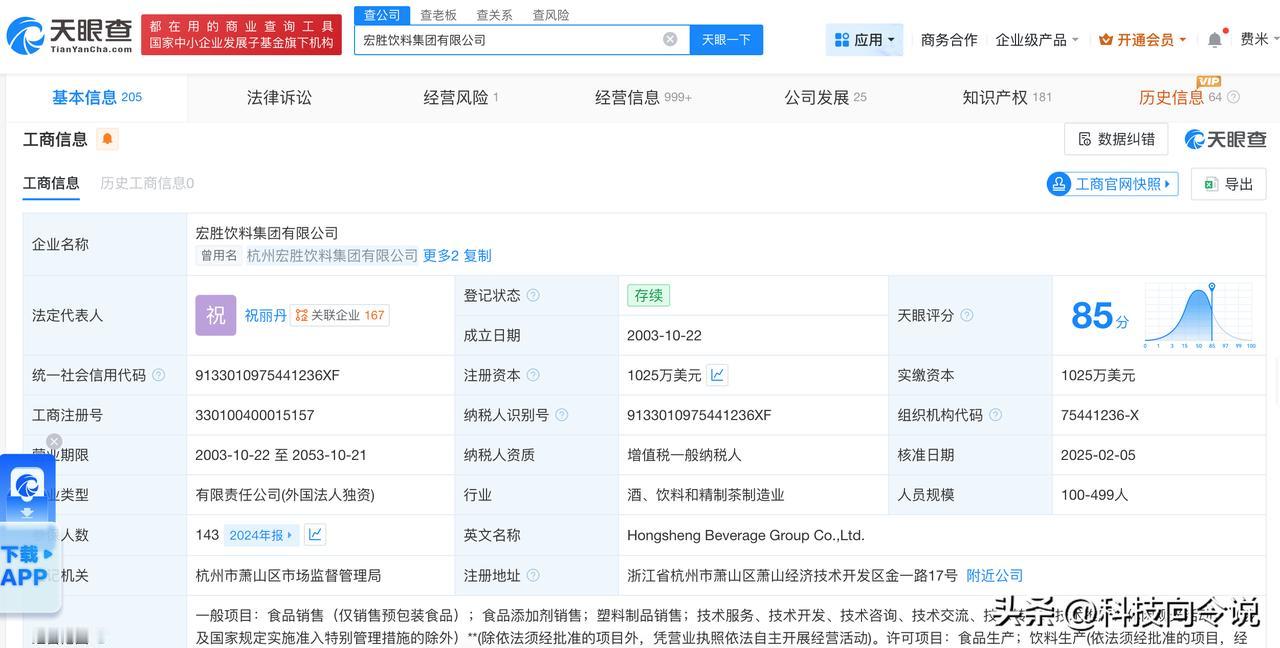Switch to 查风险 search tab
The image size is (1280, 648).
[x=550, y=15]
